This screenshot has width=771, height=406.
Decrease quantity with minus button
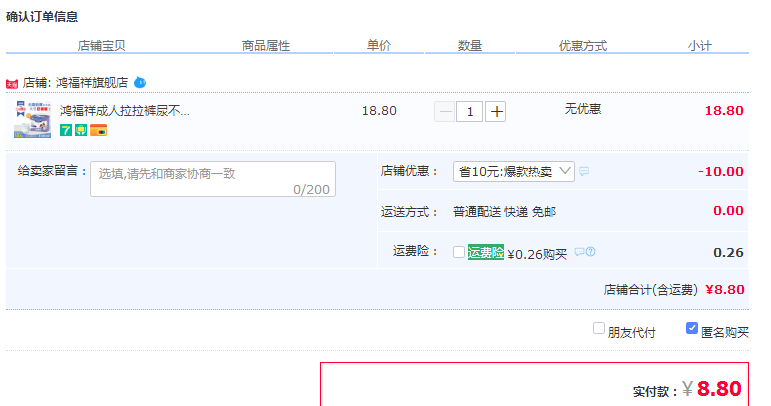coord(444,112)
